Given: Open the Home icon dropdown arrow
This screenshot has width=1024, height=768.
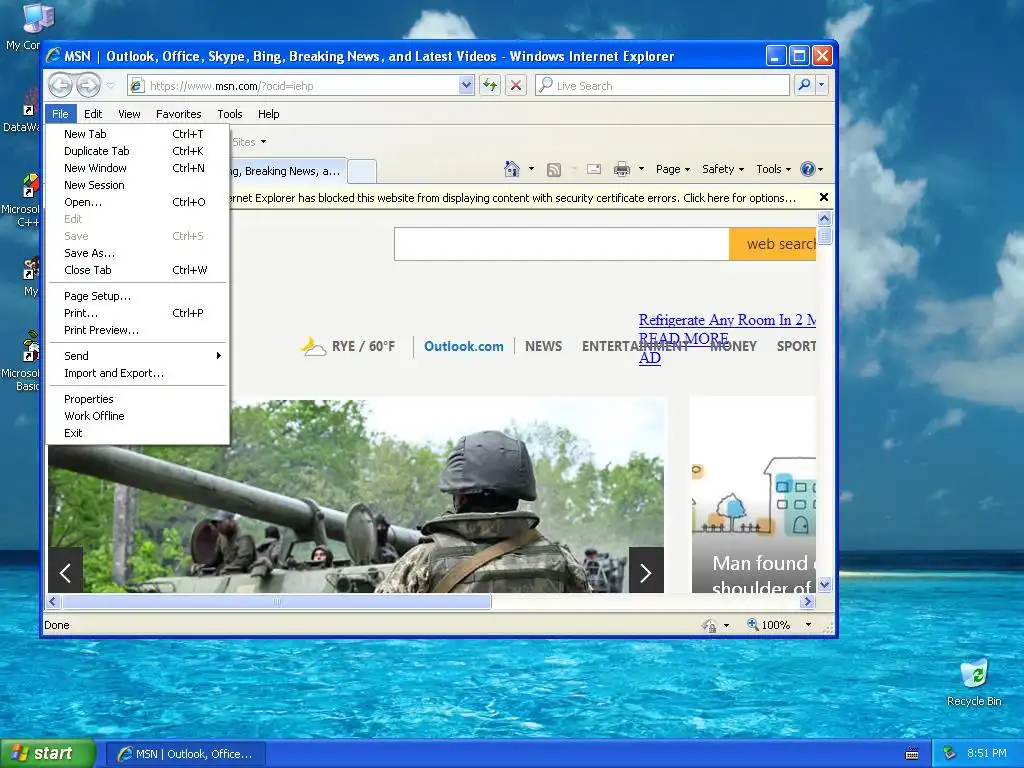Looking at the screenshot, I should click(x=531, y=169).
